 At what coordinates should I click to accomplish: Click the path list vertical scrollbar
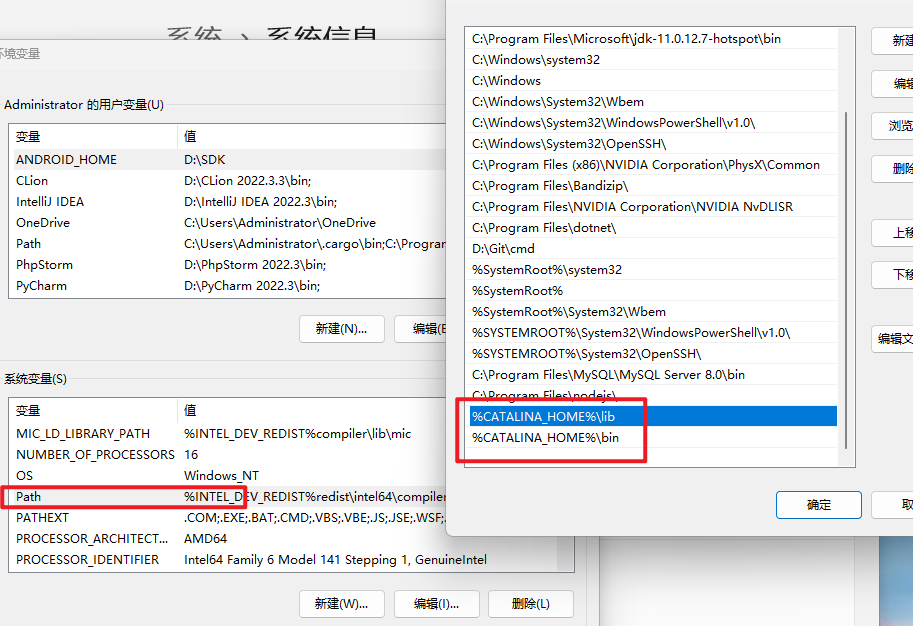(846, 280)
